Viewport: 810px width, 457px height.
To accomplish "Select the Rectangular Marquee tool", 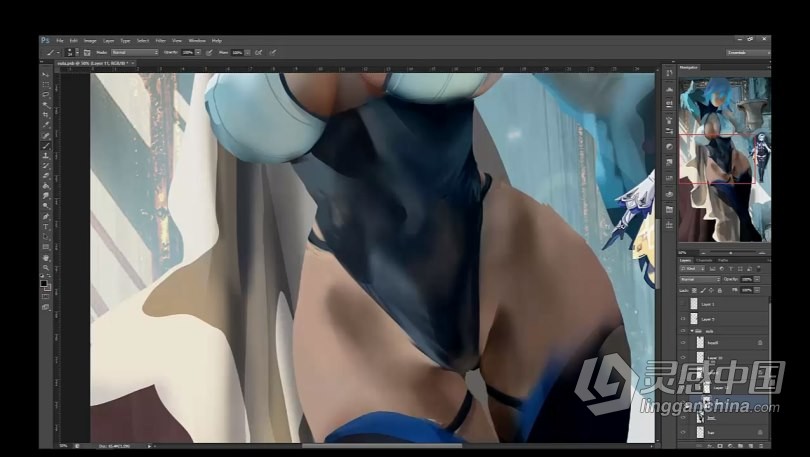I will (45, 85).
